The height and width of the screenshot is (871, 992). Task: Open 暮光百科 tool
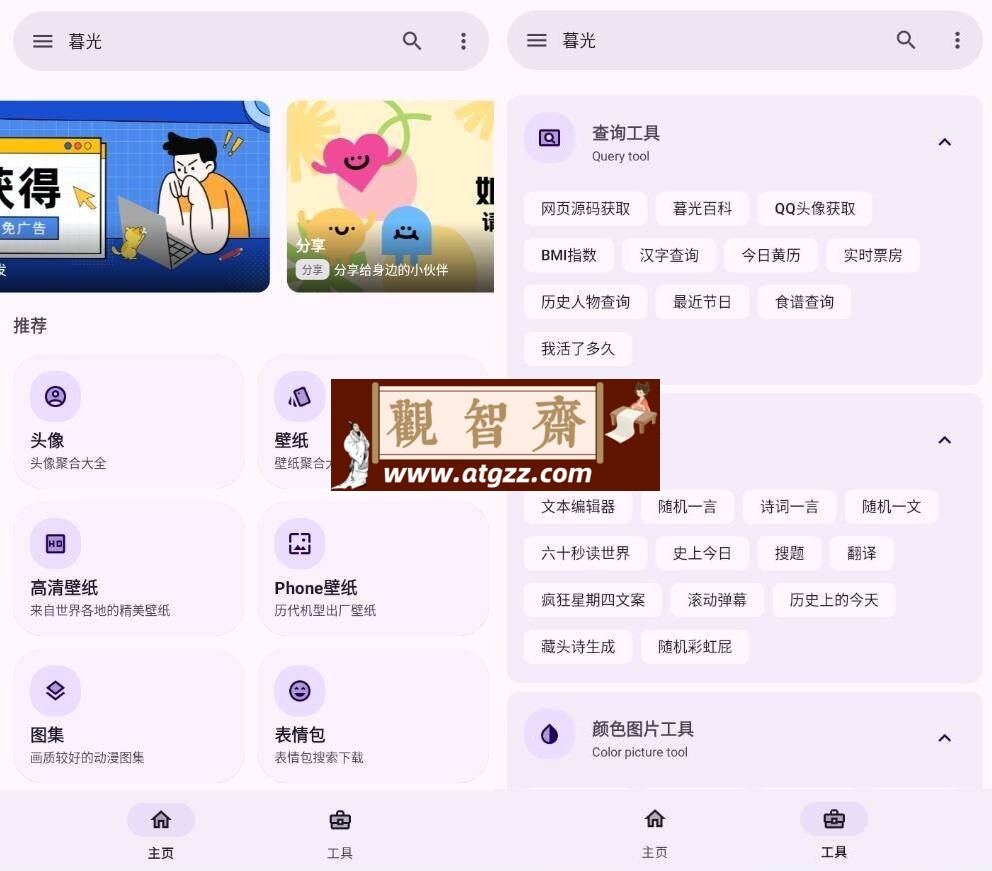702,209
